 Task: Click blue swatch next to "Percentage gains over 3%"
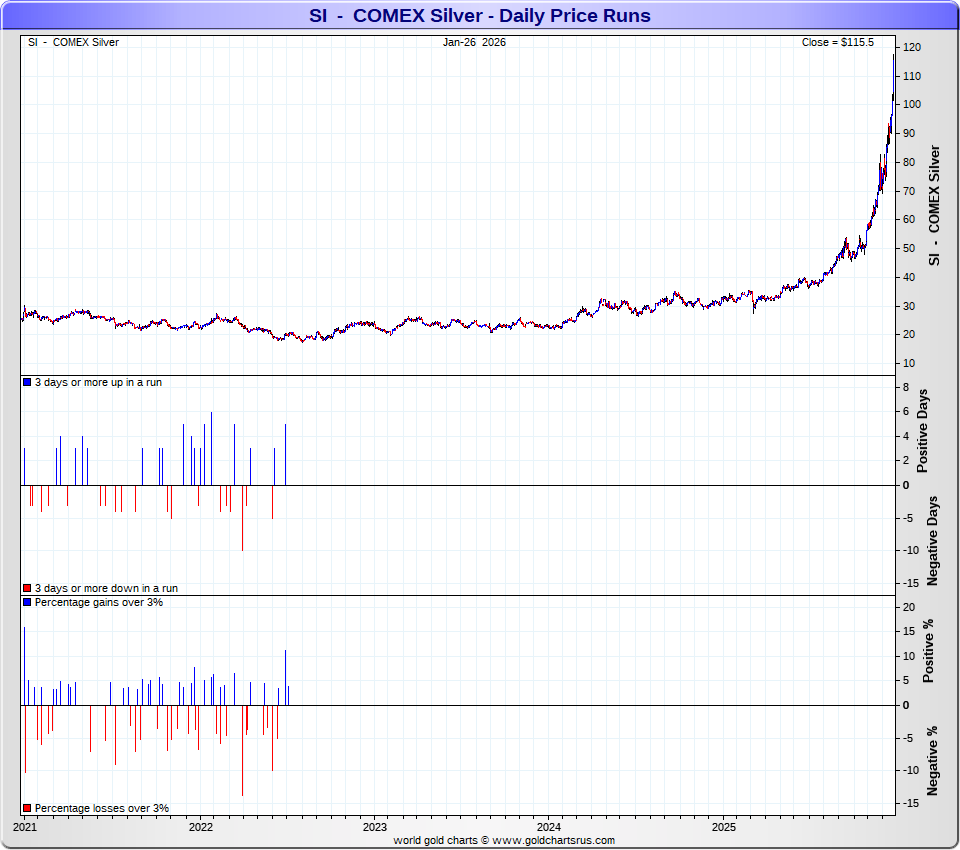coord(27,603)
